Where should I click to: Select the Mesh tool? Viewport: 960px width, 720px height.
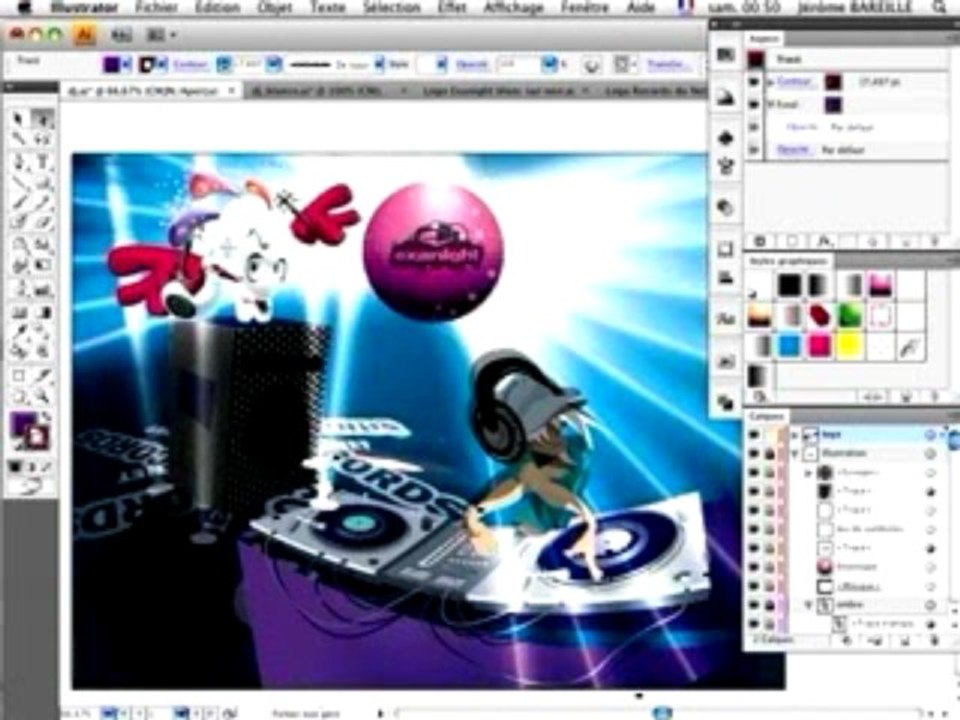(18, 313)
